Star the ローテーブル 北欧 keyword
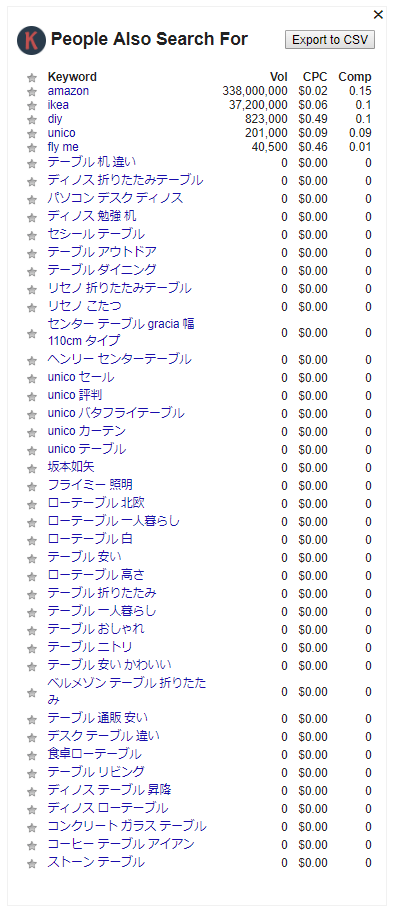This screenshot has height=914, width=400. 32,505
